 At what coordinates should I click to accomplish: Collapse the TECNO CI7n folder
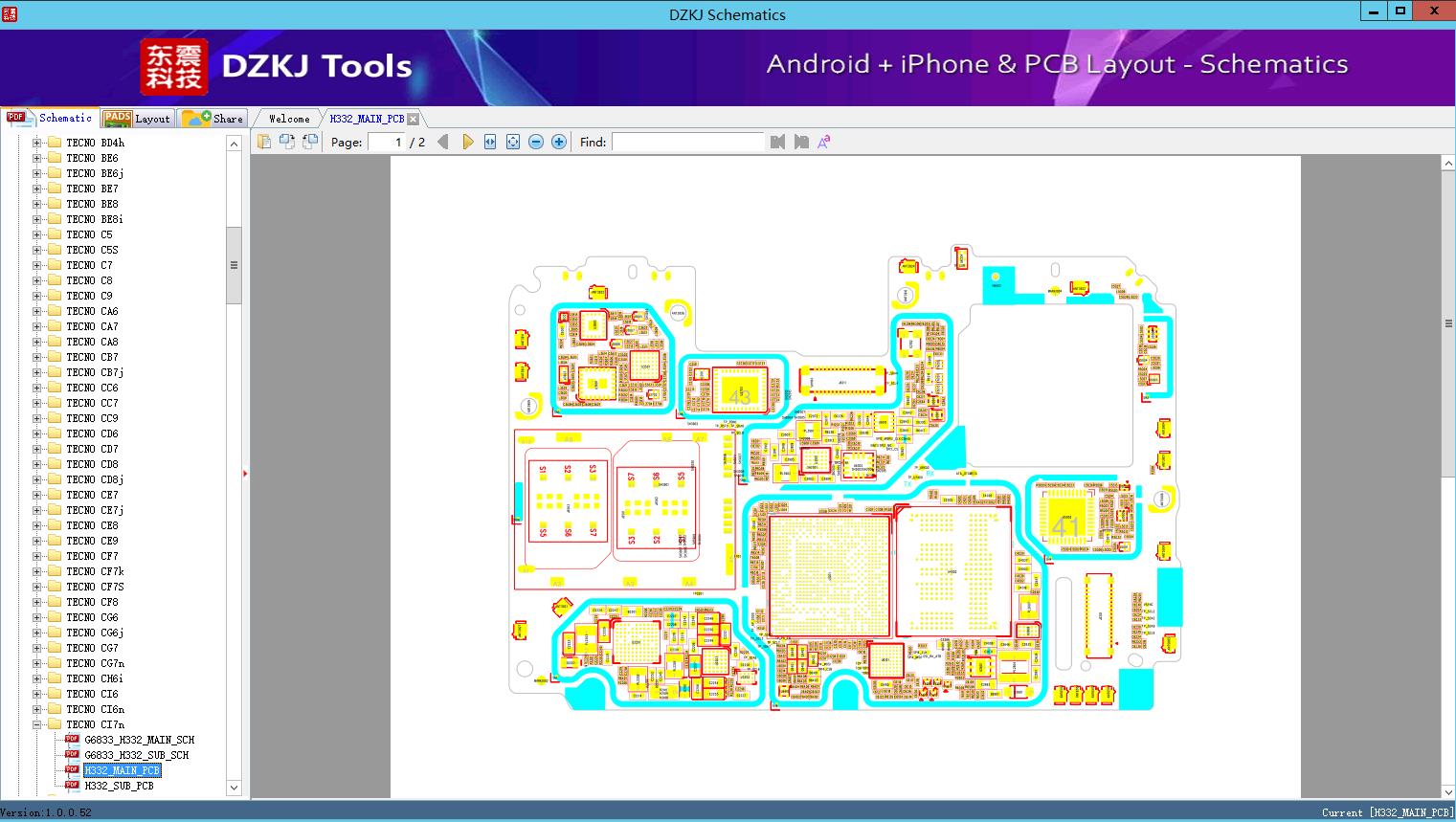coord(37,724)
